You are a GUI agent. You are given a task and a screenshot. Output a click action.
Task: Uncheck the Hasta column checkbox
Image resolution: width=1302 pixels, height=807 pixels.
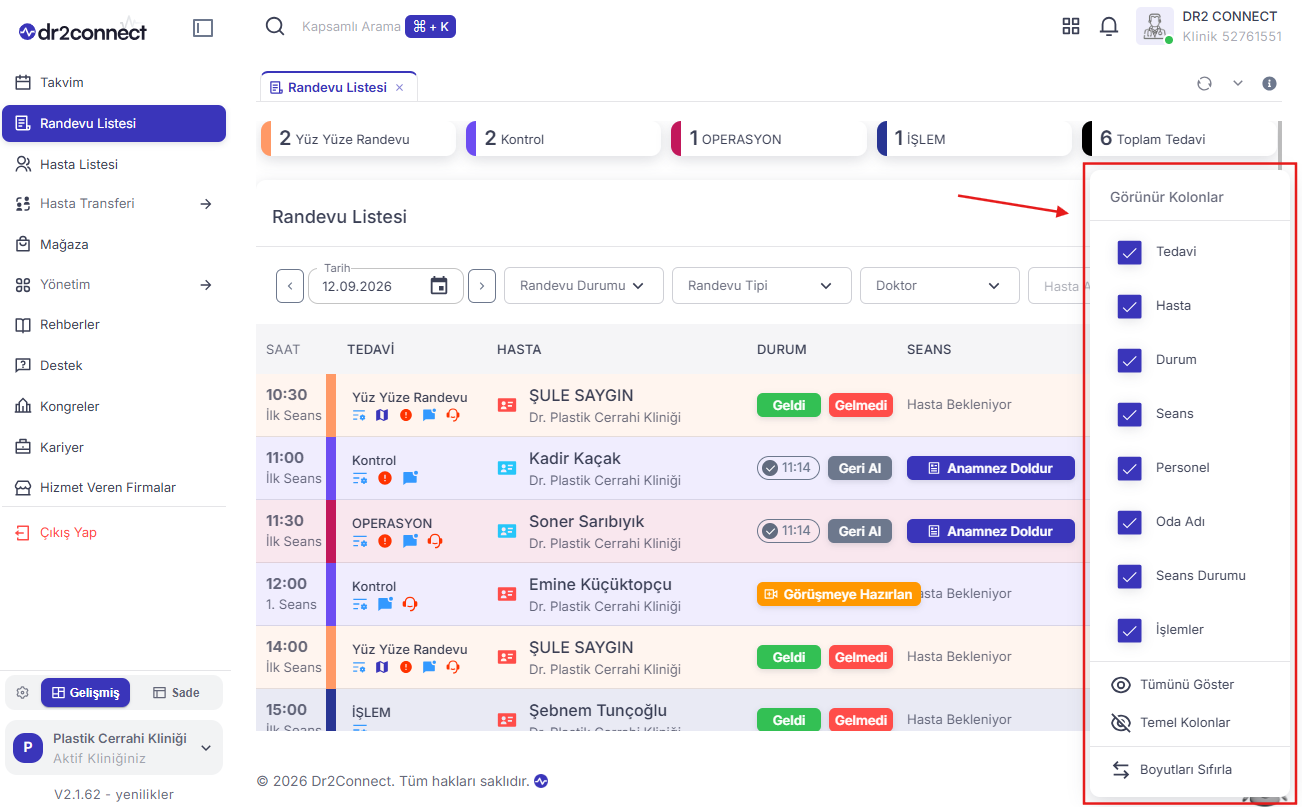1130,306
